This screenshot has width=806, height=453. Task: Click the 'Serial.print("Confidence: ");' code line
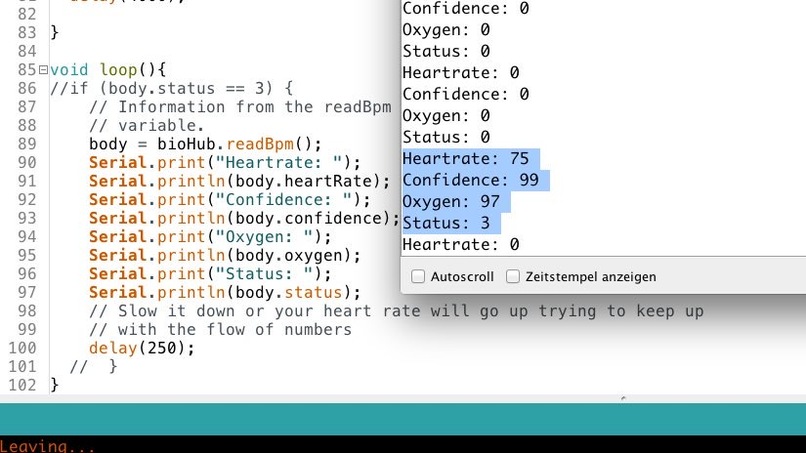coord(230,200)
